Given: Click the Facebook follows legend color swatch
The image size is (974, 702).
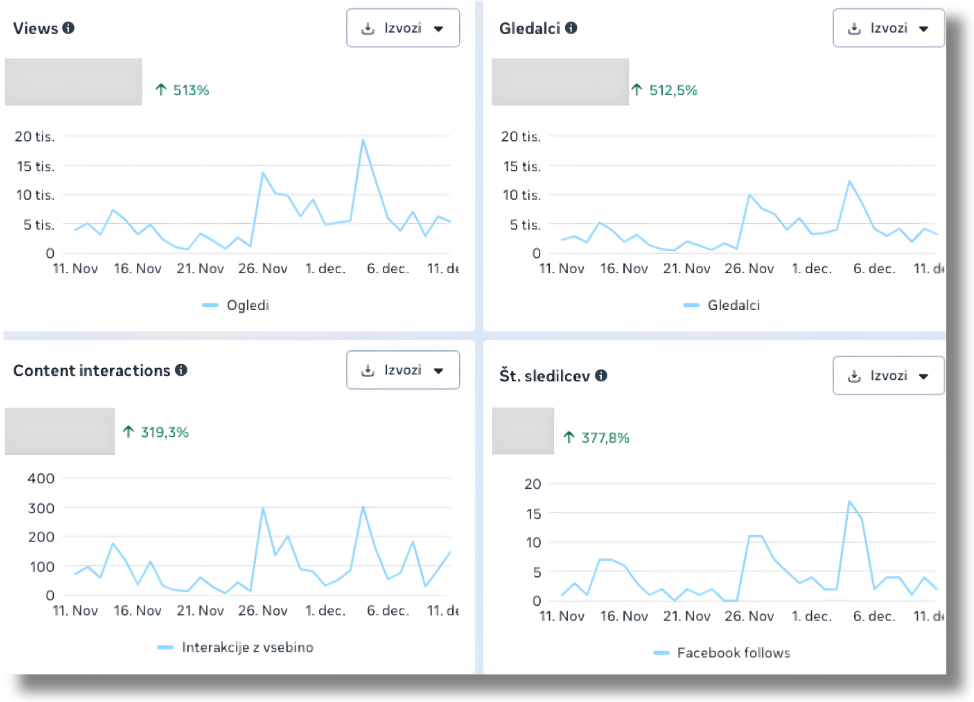Looking at the screenshot, I should 662,653.
